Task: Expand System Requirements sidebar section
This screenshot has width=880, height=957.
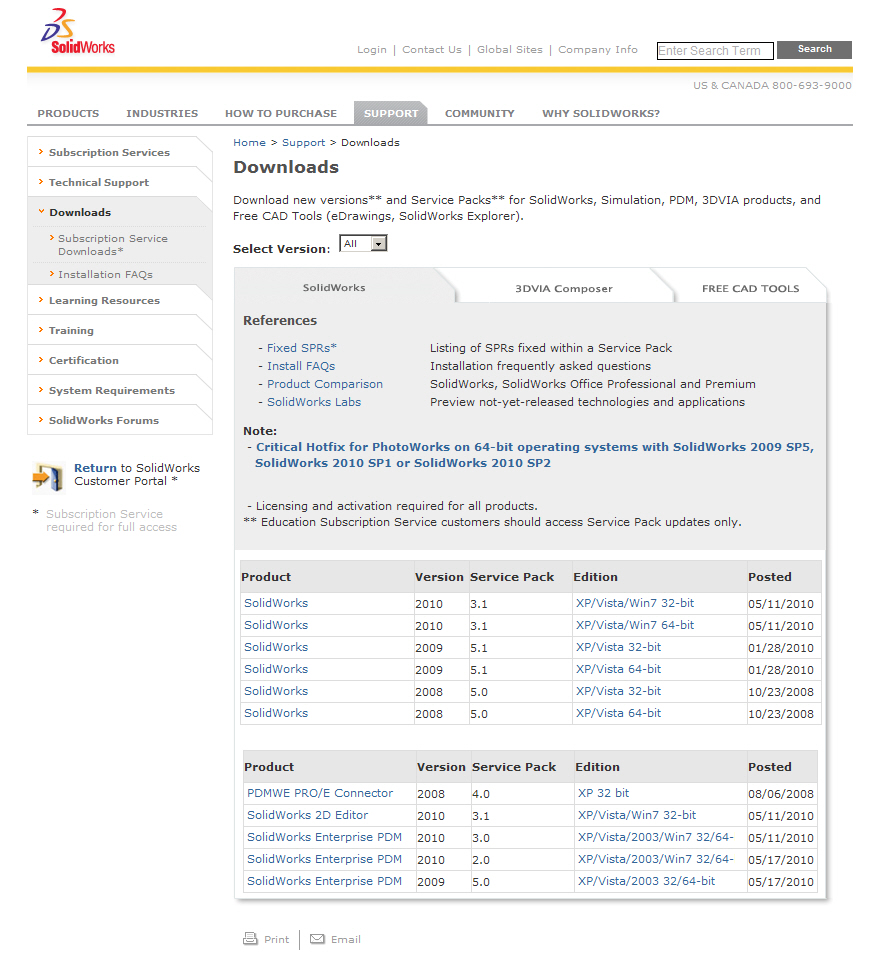Action: [112, 390]
